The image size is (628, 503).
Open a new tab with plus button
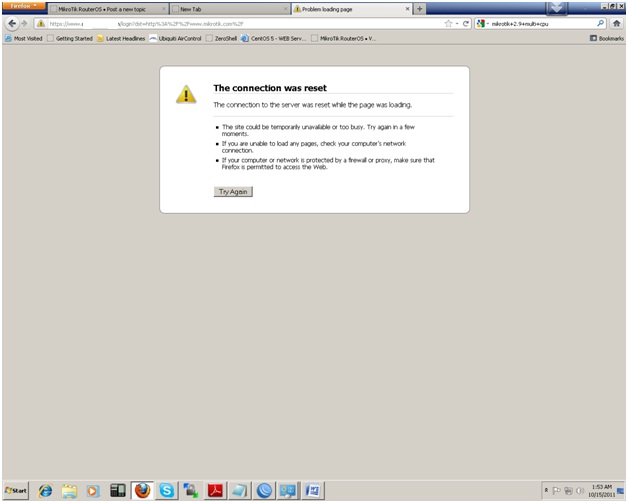click(x=419, y=9)
